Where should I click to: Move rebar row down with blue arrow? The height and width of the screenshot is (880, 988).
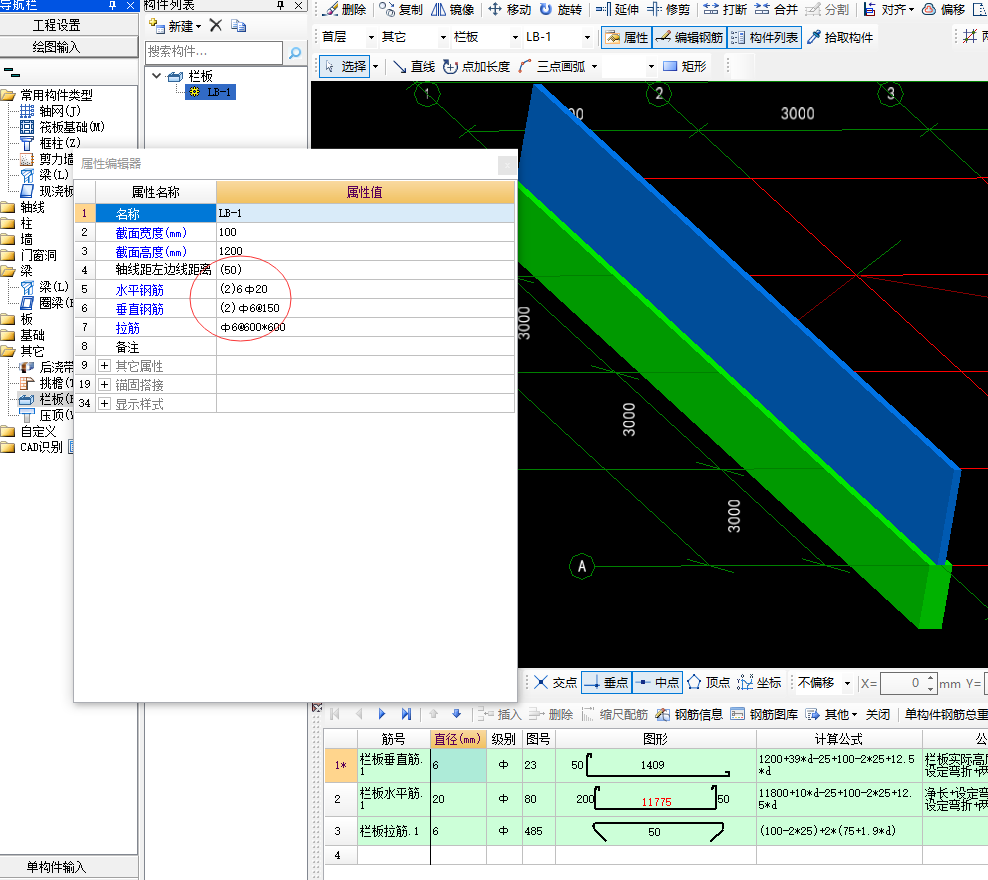click(457, 714)
